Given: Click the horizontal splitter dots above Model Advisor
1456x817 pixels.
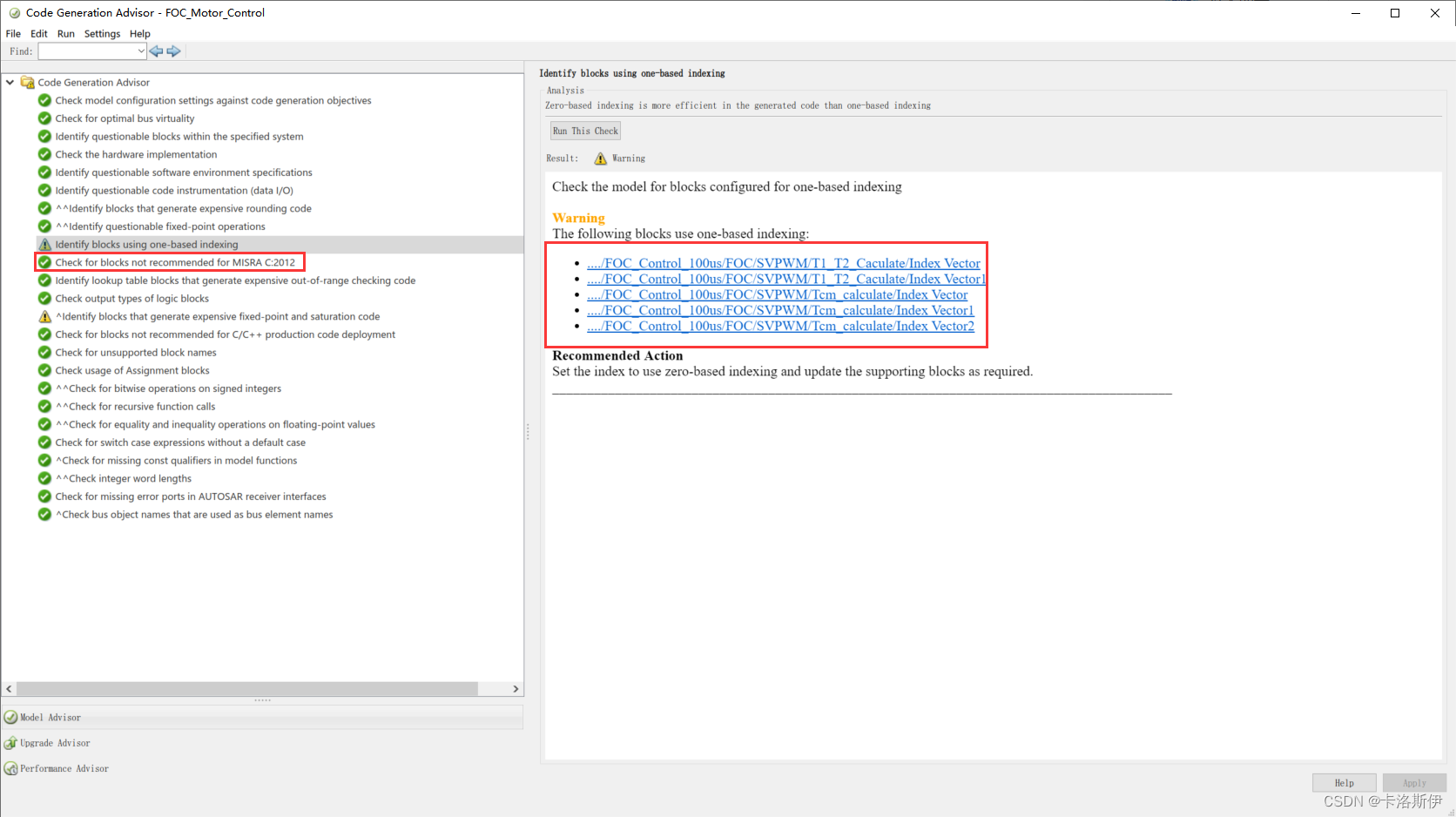Looking at the screenshot, I should point(262,700).
